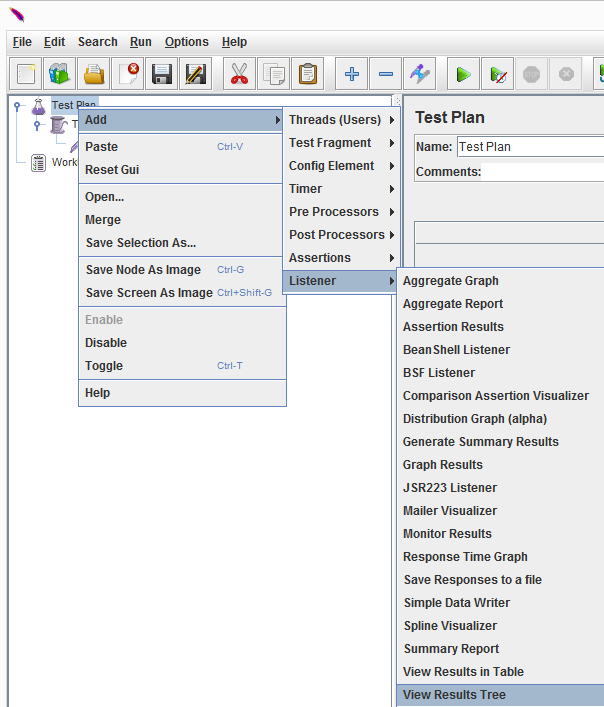
Task: Expand the Add submenu entry
Action: point(180,120)
